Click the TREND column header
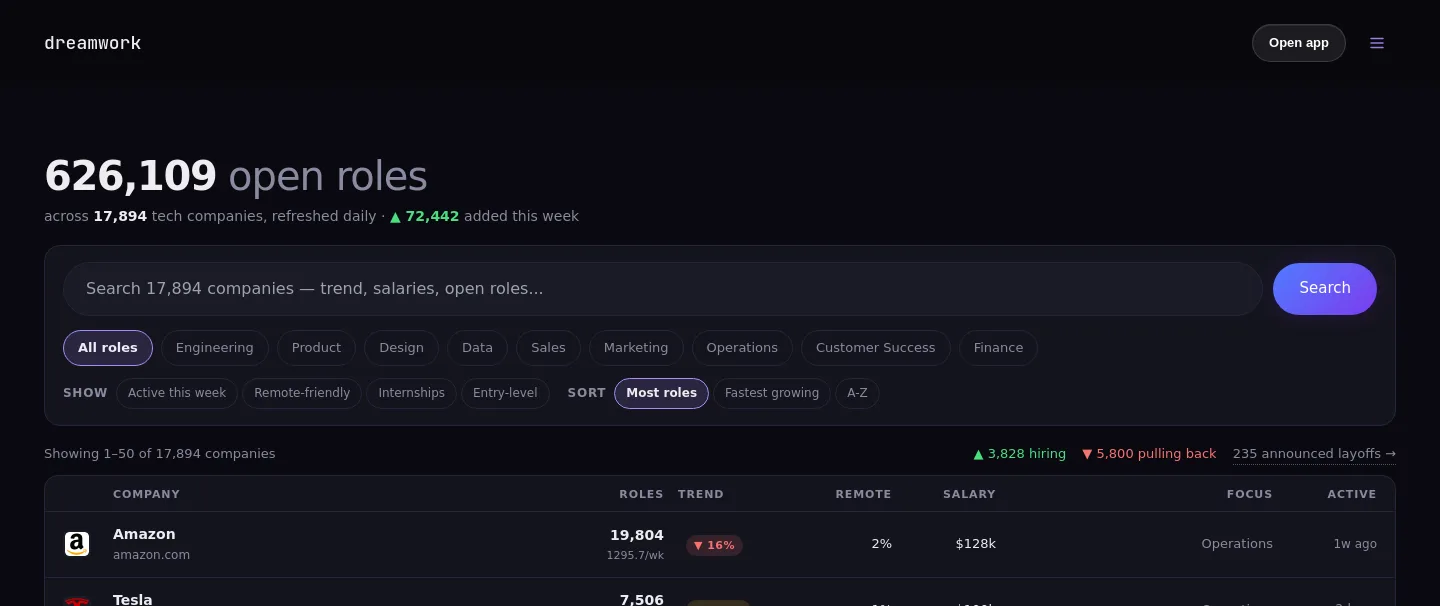The width and height of the screenshot is (1440, 606). click(x=700, y=494)
